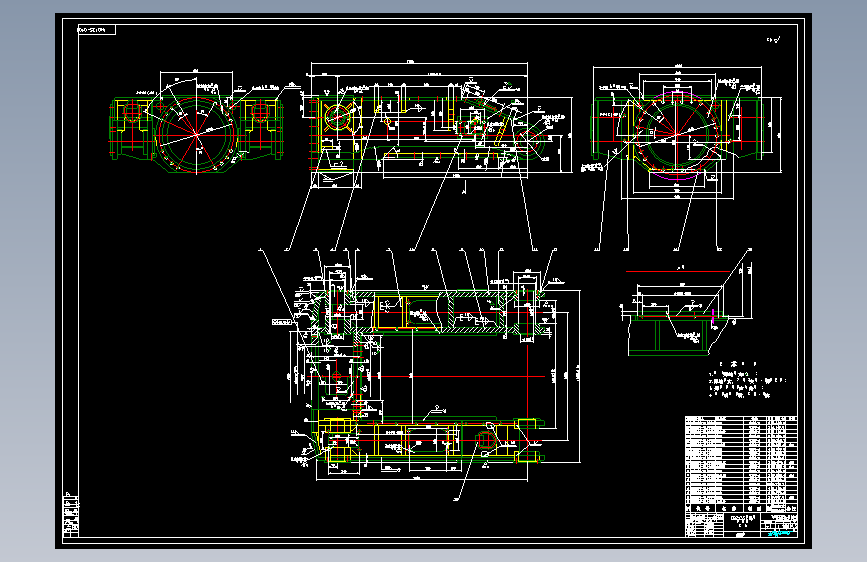
Task: Select the top-right end view with bolt circle
Action: tap(682, 132)
